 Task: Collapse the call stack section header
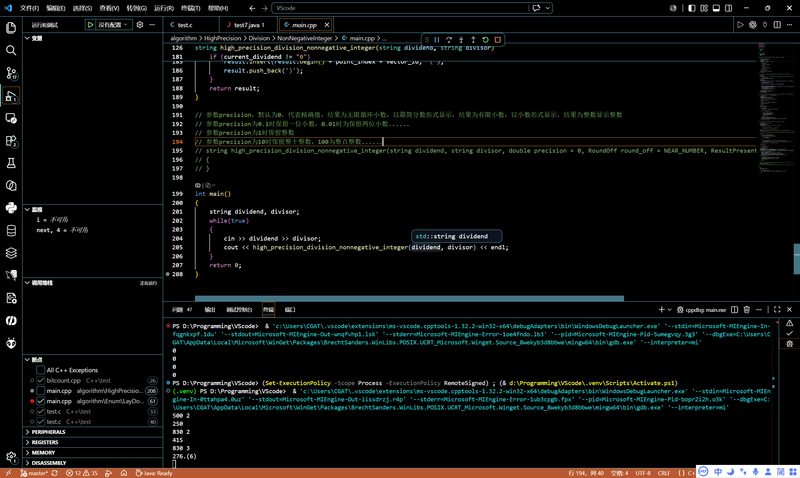[x=93, y=283]
